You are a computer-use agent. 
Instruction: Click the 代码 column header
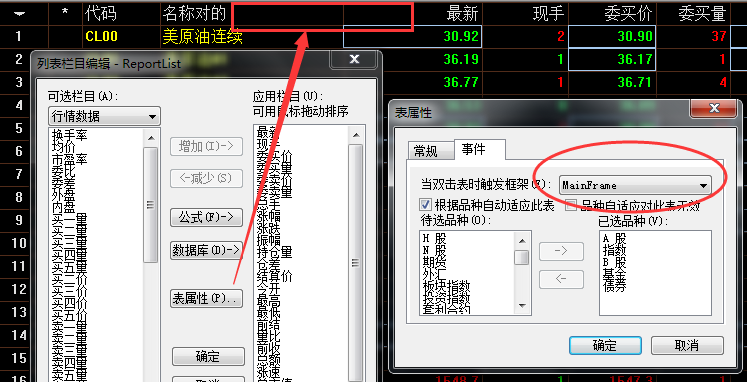coord(101,13)
